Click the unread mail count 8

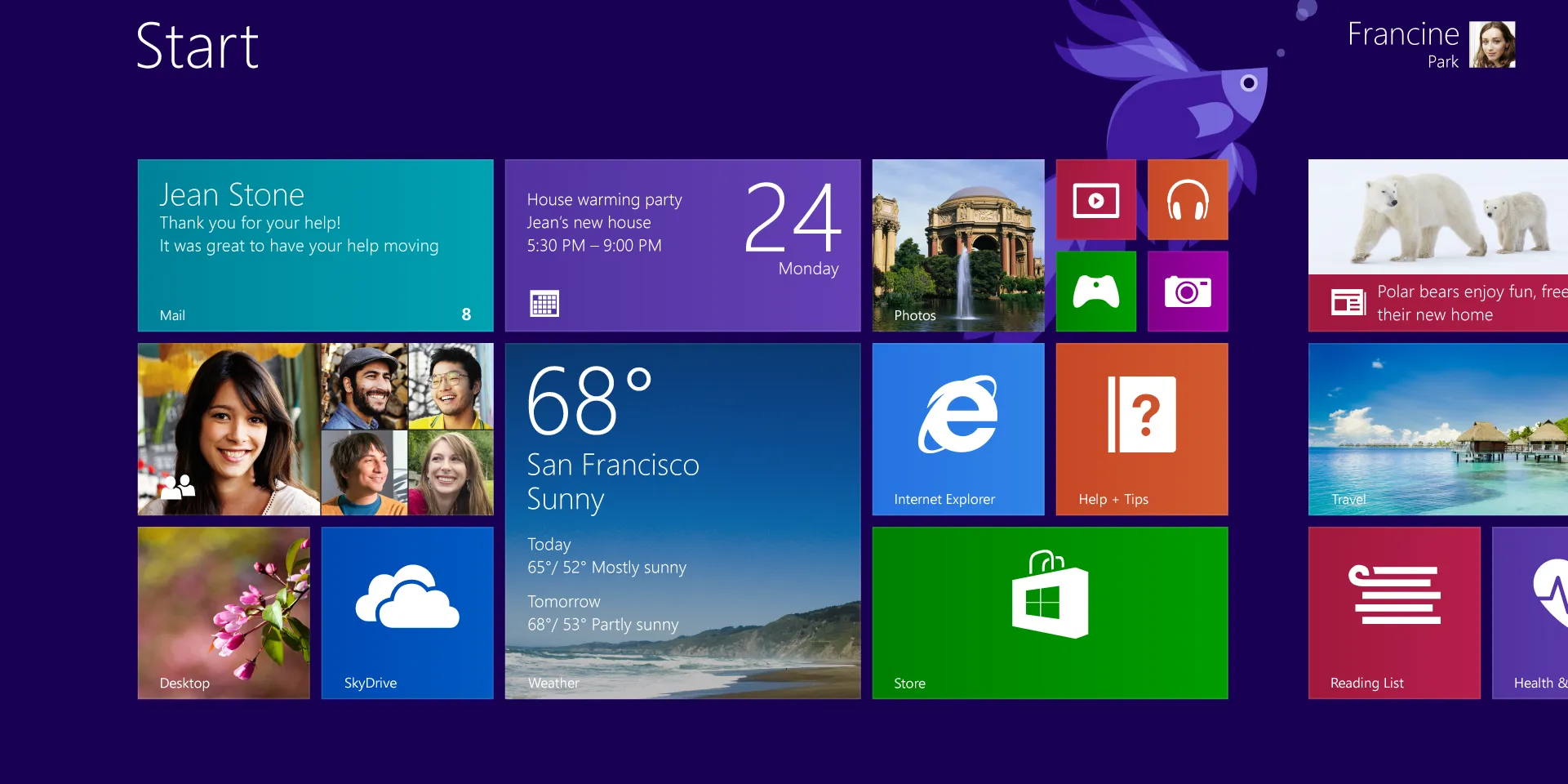(x=466, y=314)
